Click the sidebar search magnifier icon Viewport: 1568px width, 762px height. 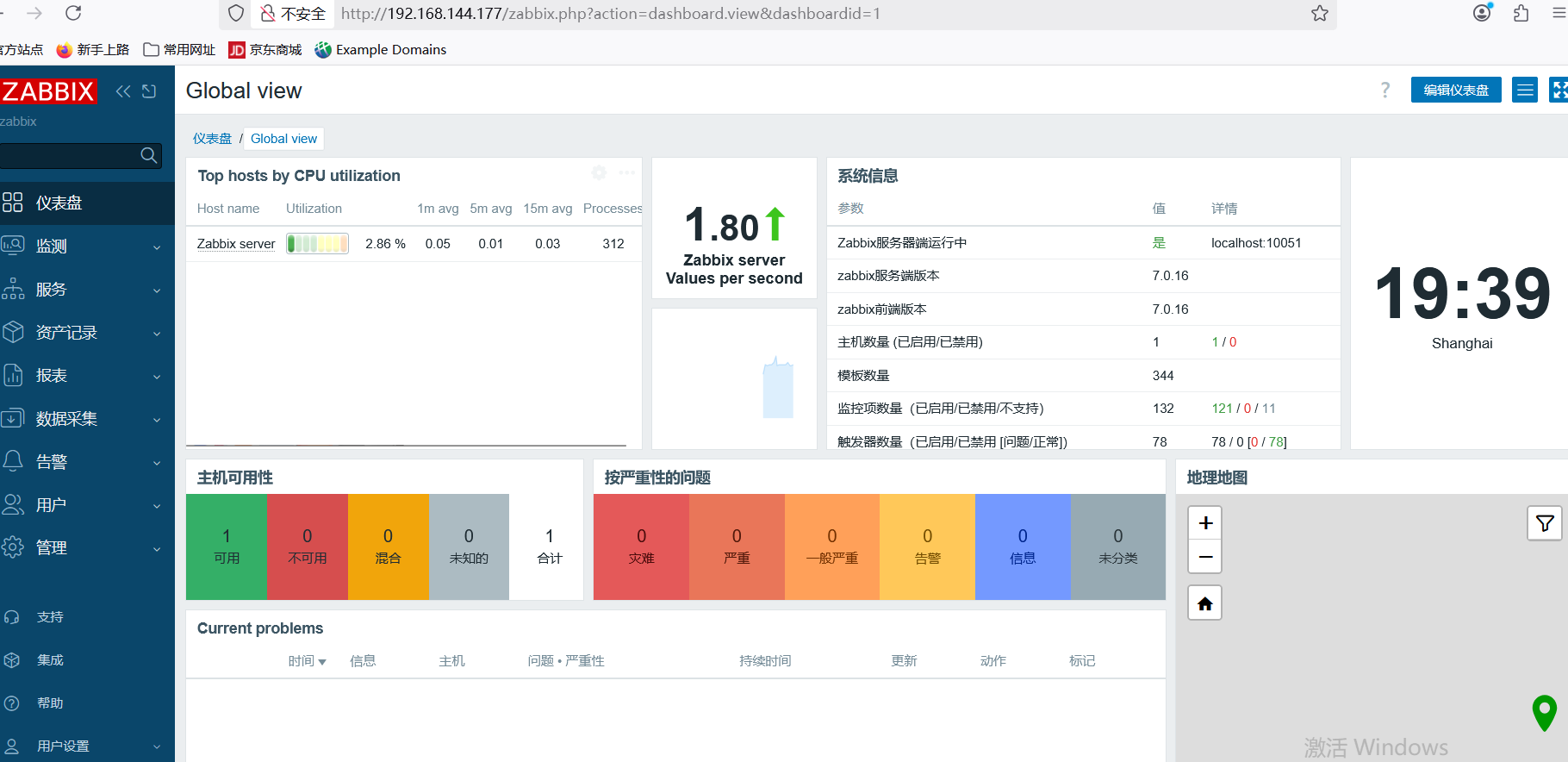pyautogui.click(x=149, y=155)
